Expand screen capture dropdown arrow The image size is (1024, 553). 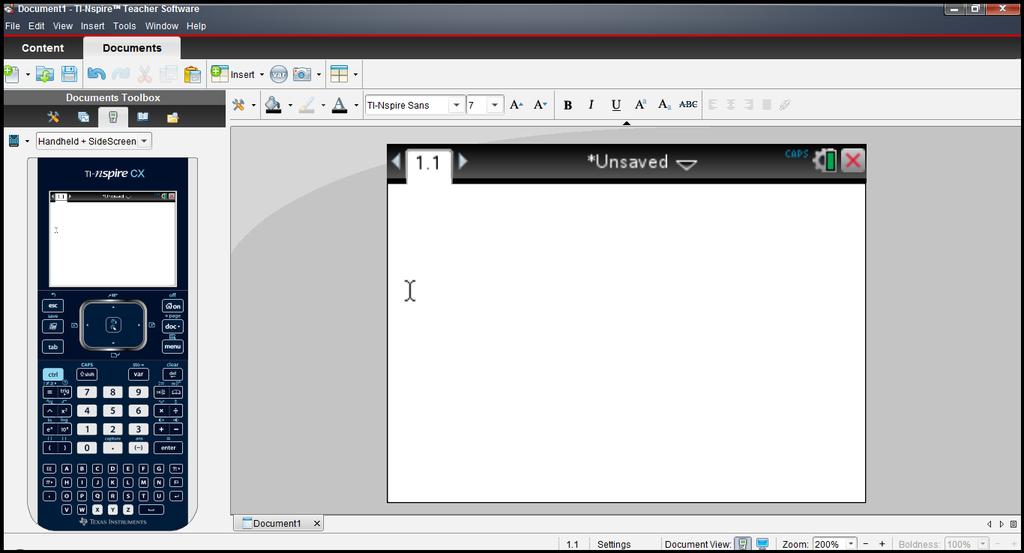[x=319, y=74]
